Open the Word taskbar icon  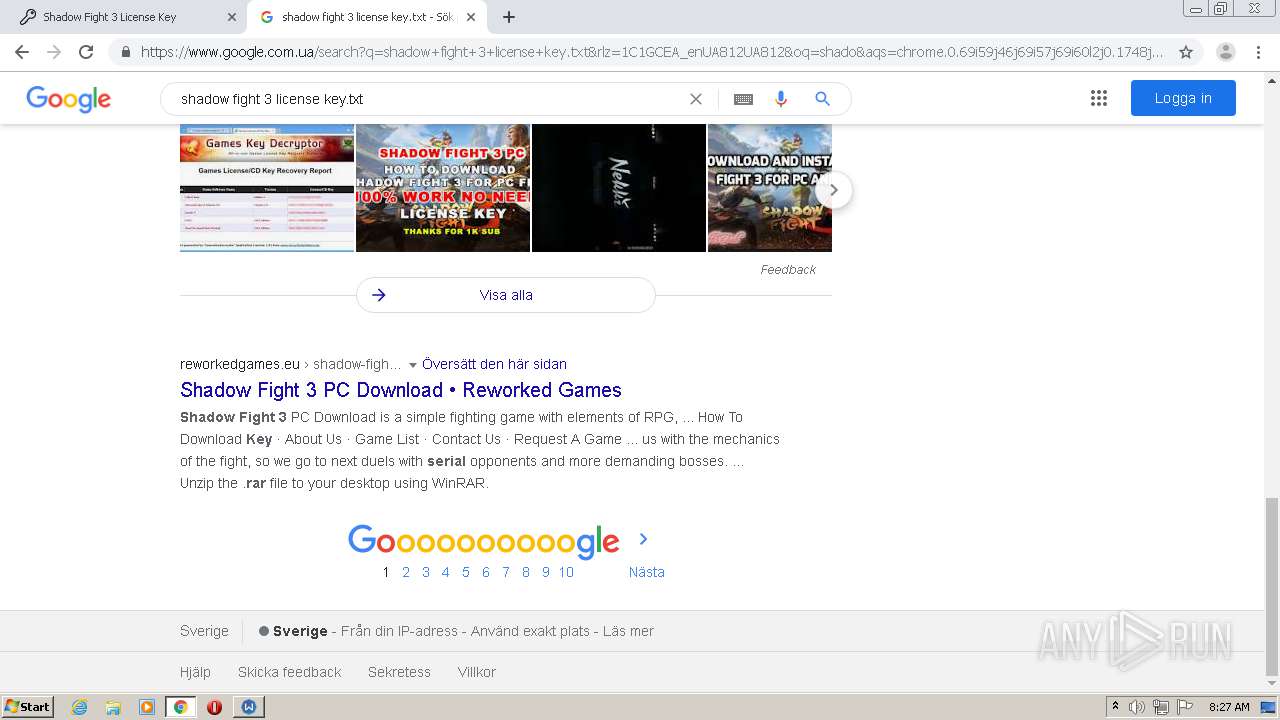point(248,707)
